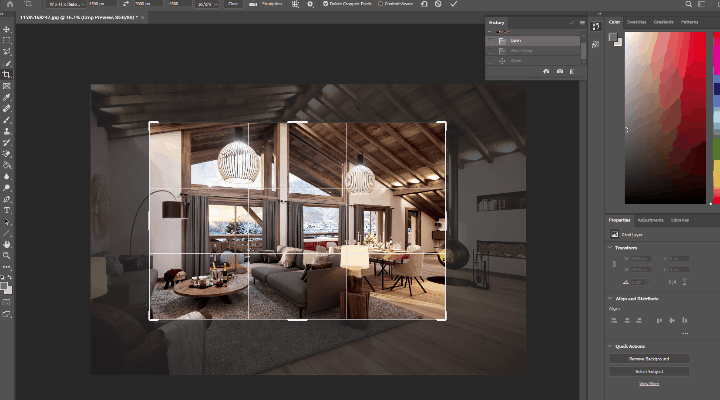The height and width of the screenshot is (400, 720).
Task: Select the Type tool
Action: point(7,210)
